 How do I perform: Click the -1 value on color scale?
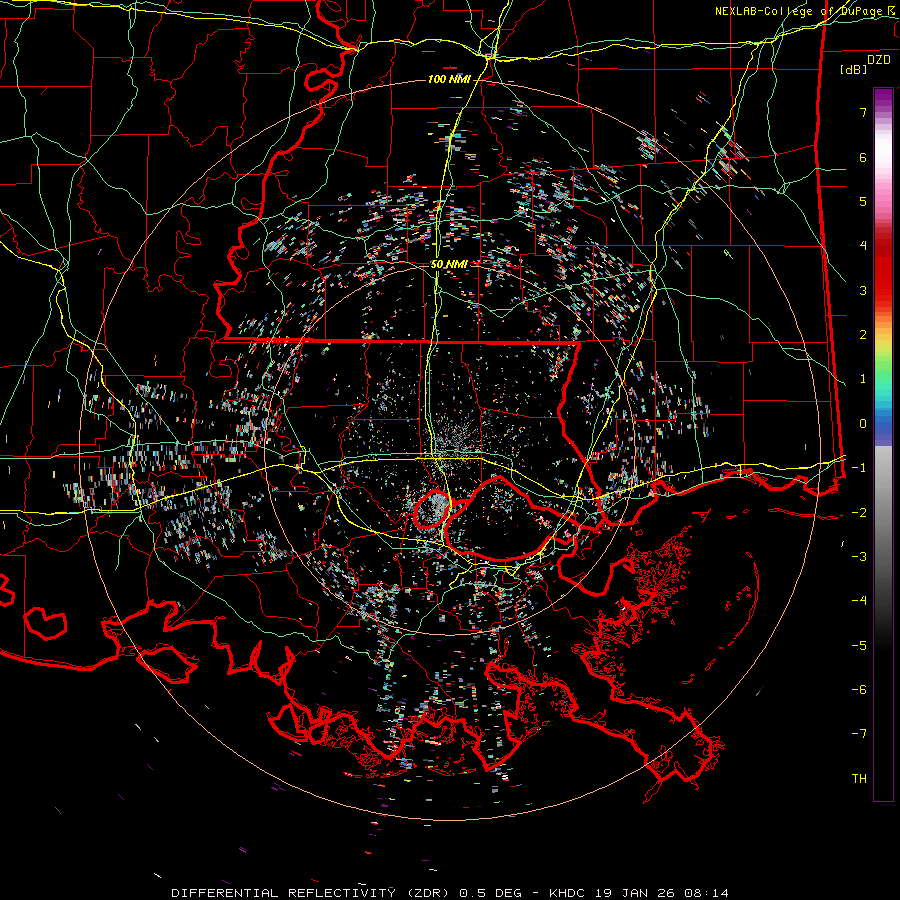[x=859, y=468]
